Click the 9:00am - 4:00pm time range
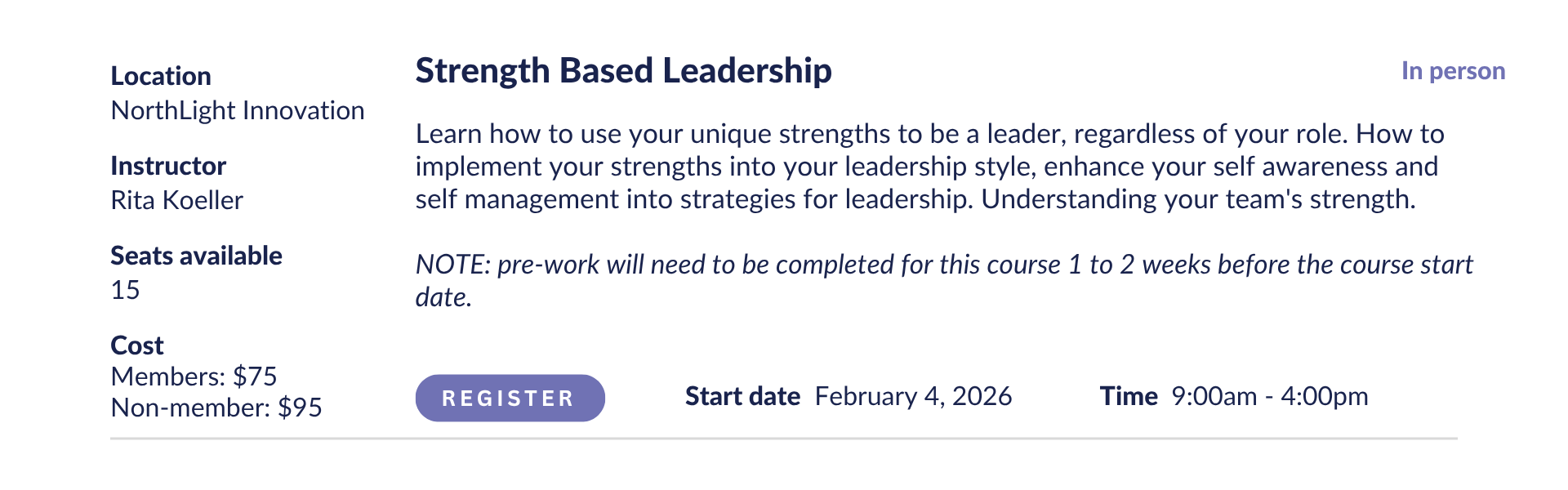Viewport: 1568px width, 490px height. click(1269, 396)
